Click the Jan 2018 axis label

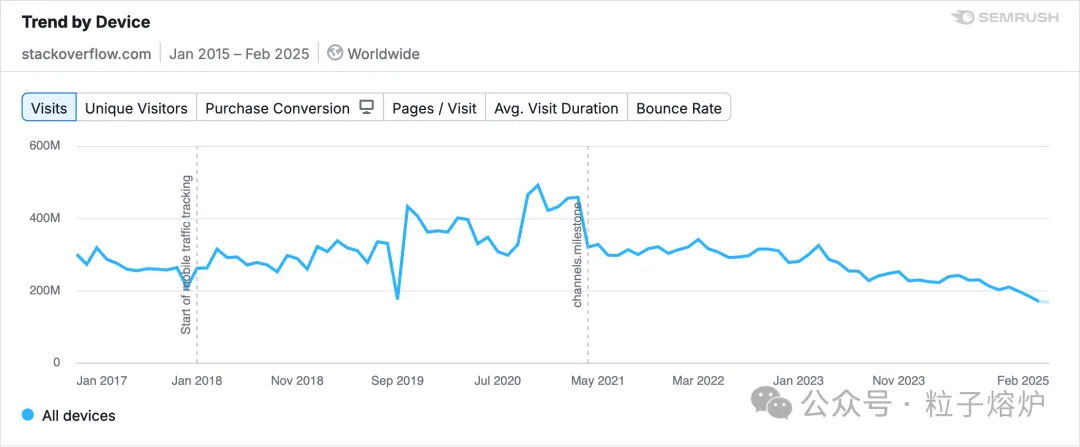pos(197,380)
